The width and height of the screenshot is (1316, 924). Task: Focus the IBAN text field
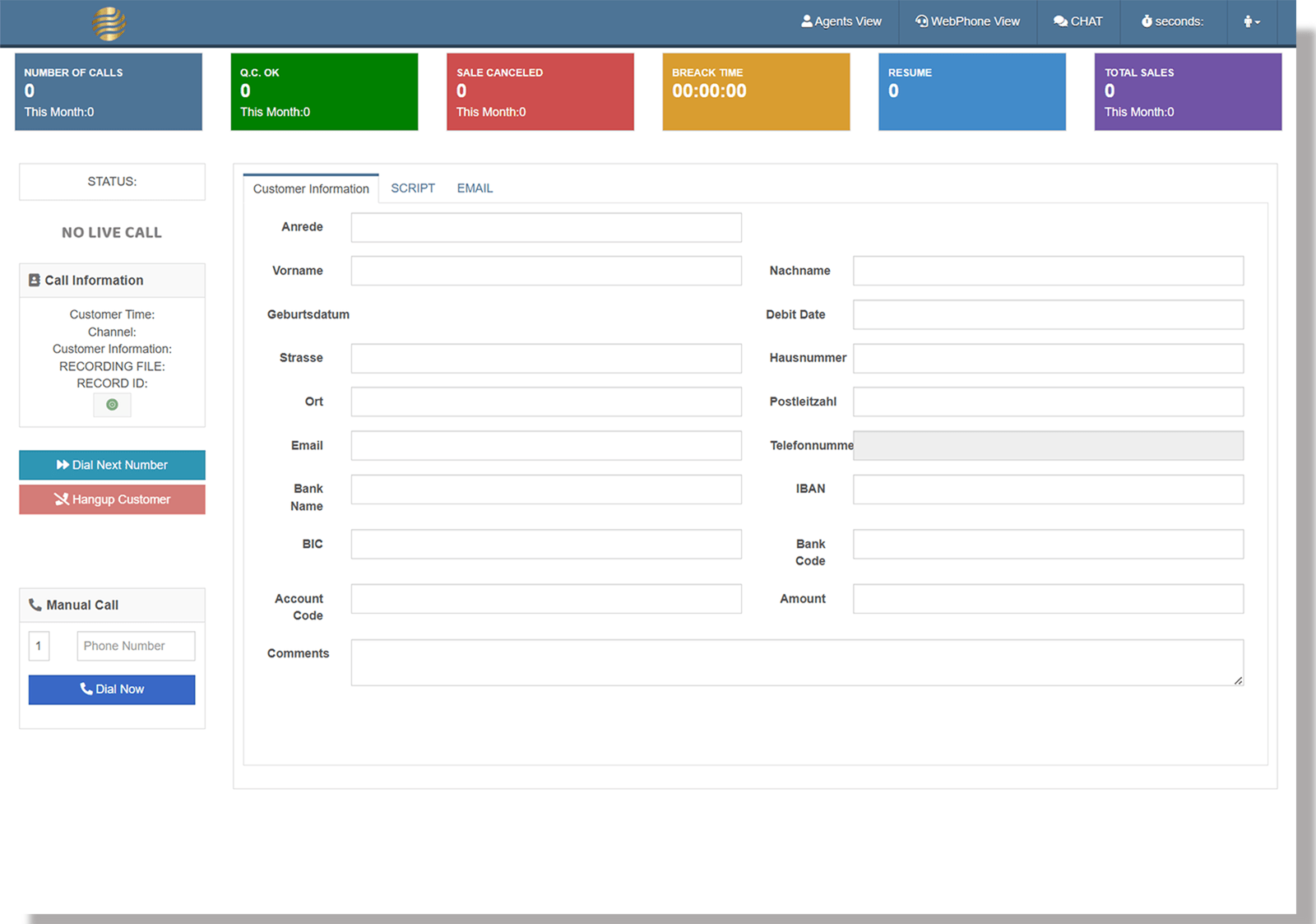(1047, 490)
